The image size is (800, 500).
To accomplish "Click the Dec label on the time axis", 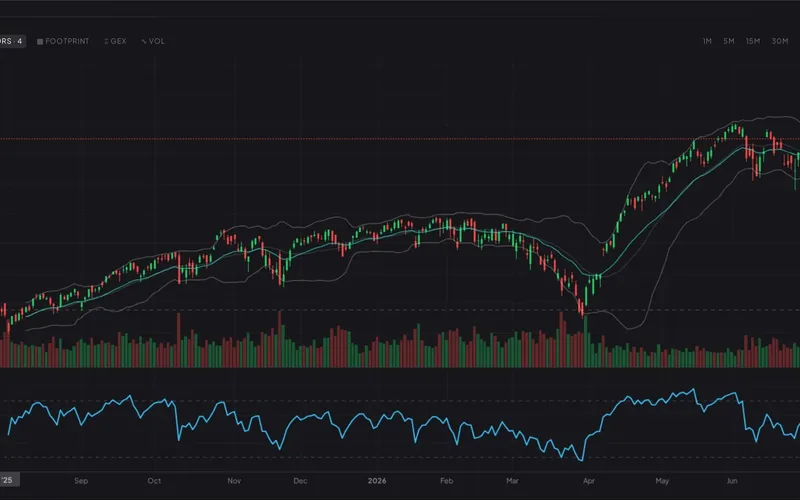I will coord(301,481).
